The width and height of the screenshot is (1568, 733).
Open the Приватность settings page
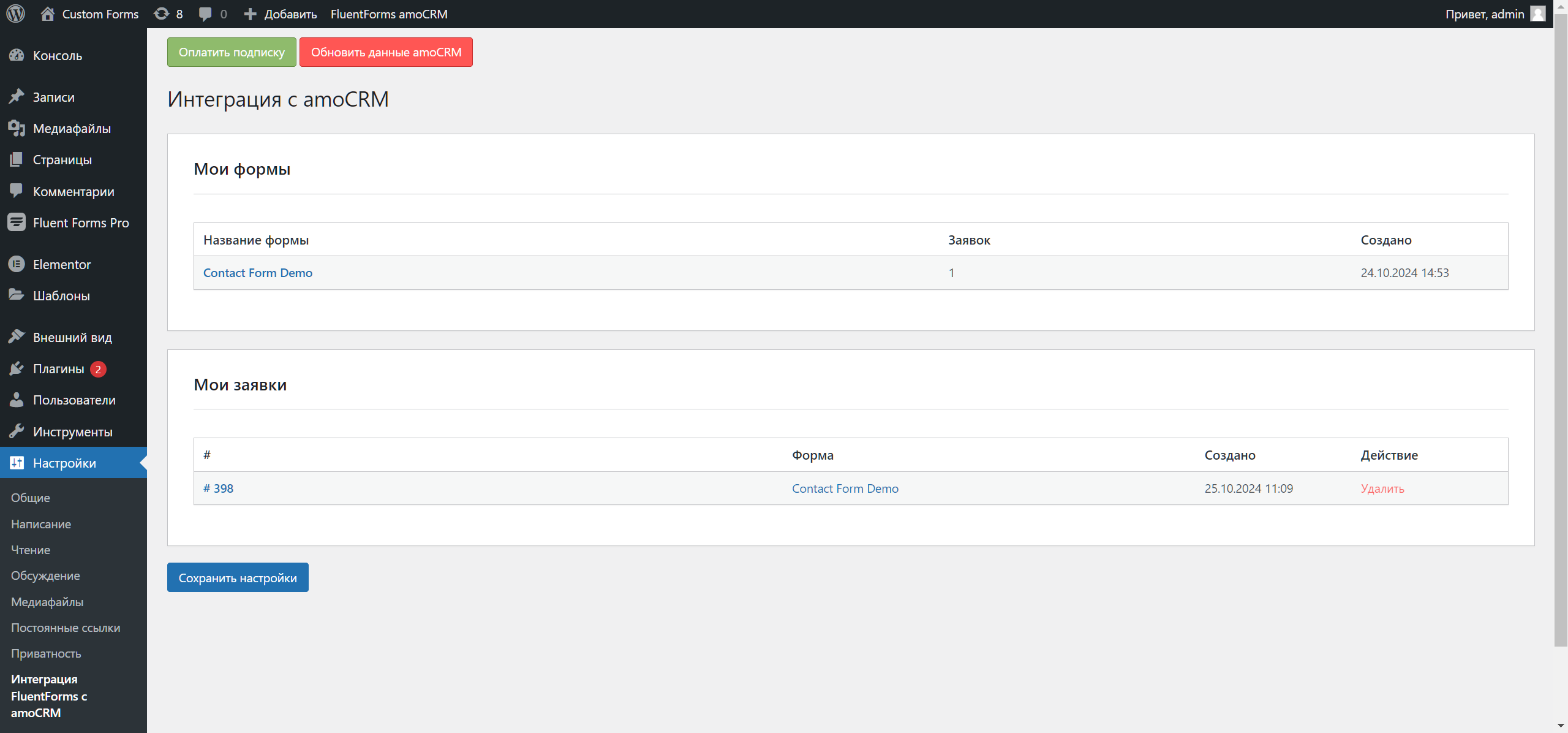point(46,653)
